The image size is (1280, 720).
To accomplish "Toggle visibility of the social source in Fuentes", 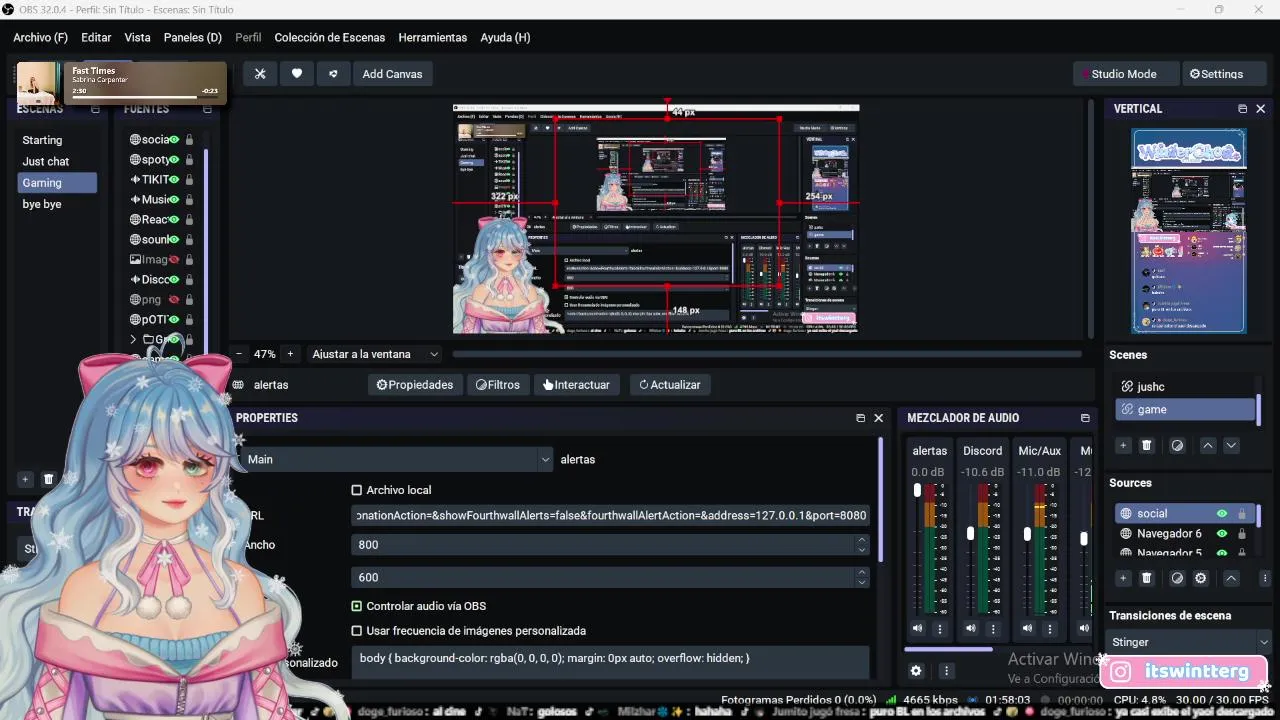I will pos(174,140).
